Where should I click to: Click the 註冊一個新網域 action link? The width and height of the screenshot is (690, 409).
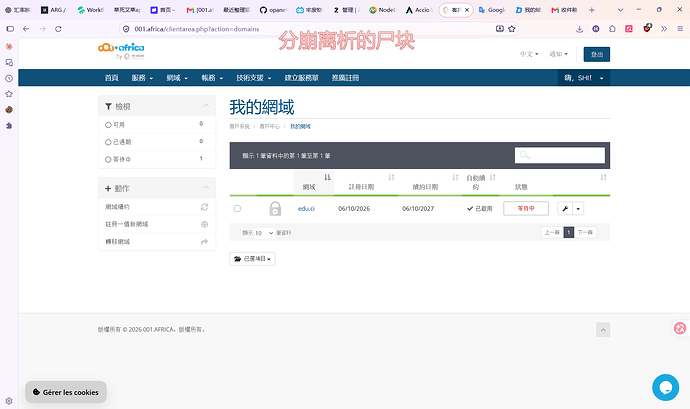(x=157, y=224)
